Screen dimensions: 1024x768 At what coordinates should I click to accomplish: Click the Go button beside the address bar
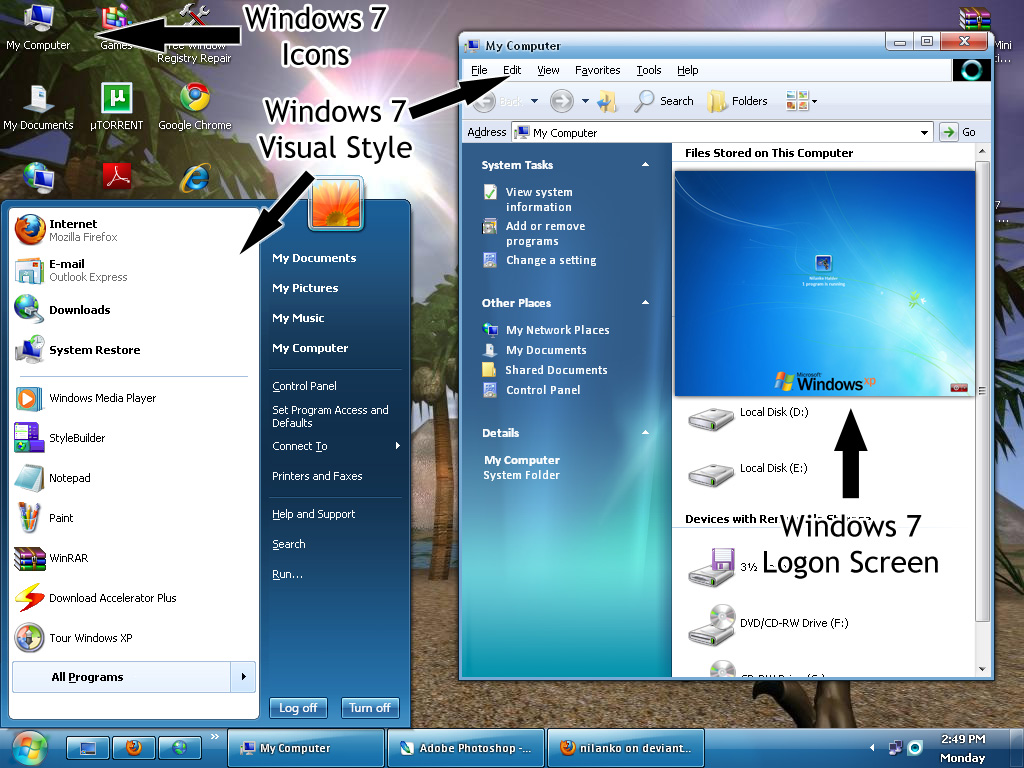[x=947, y=131]
